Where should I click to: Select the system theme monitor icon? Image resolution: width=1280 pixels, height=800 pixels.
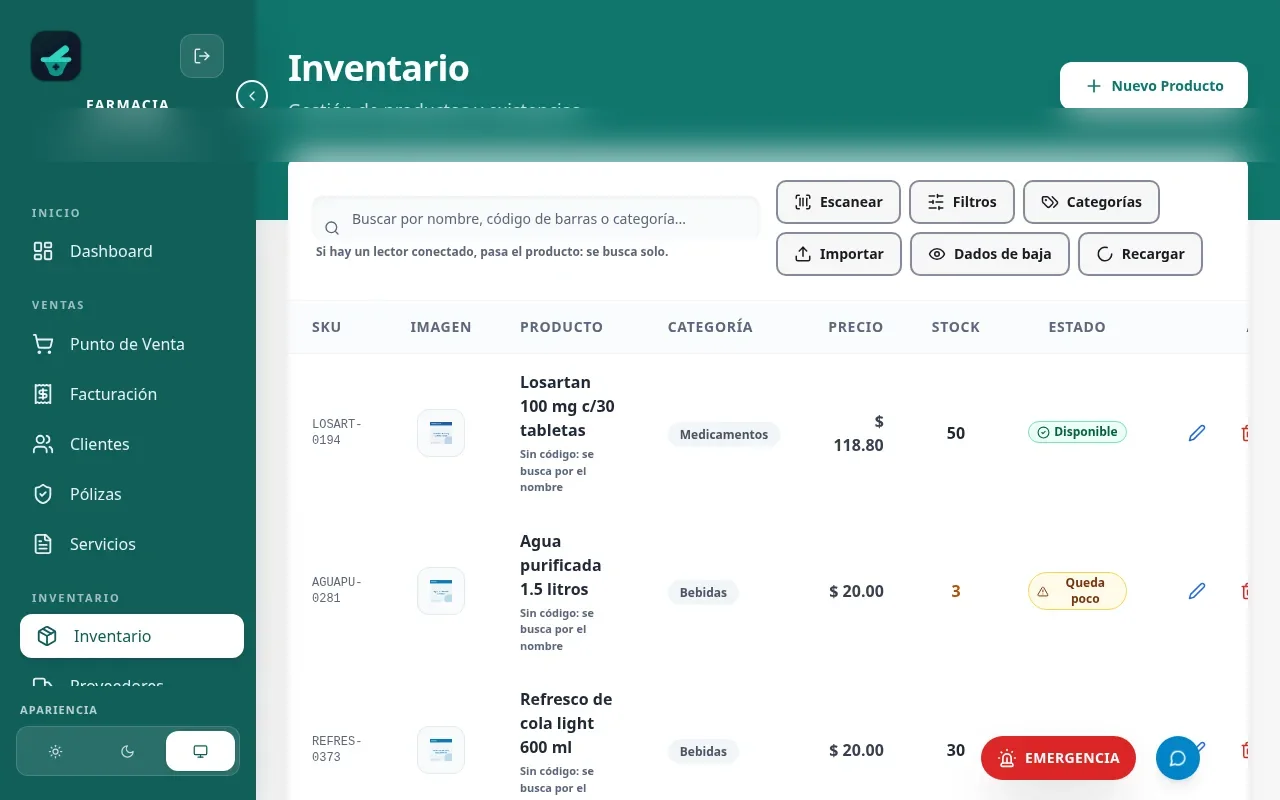200,751
